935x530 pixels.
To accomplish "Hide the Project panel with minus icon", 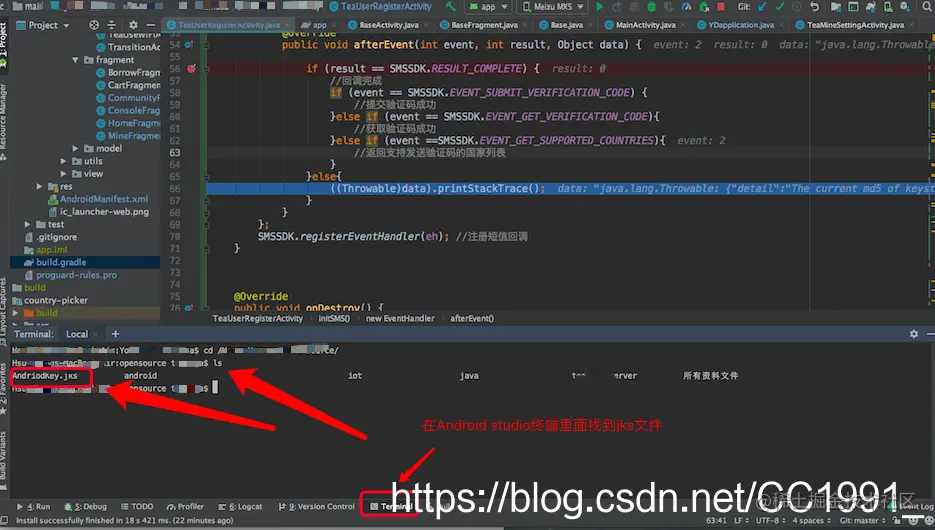I will tap(150, 25).
